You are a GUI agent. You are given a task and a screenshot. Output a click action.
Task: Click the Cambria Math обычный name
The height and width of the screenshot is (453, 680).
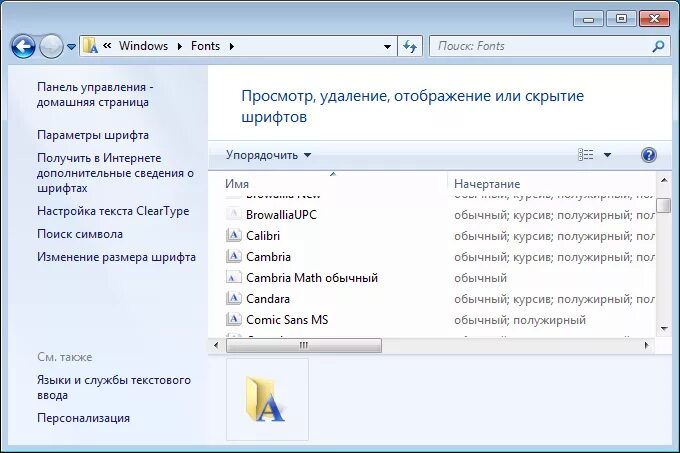[312, 278]
